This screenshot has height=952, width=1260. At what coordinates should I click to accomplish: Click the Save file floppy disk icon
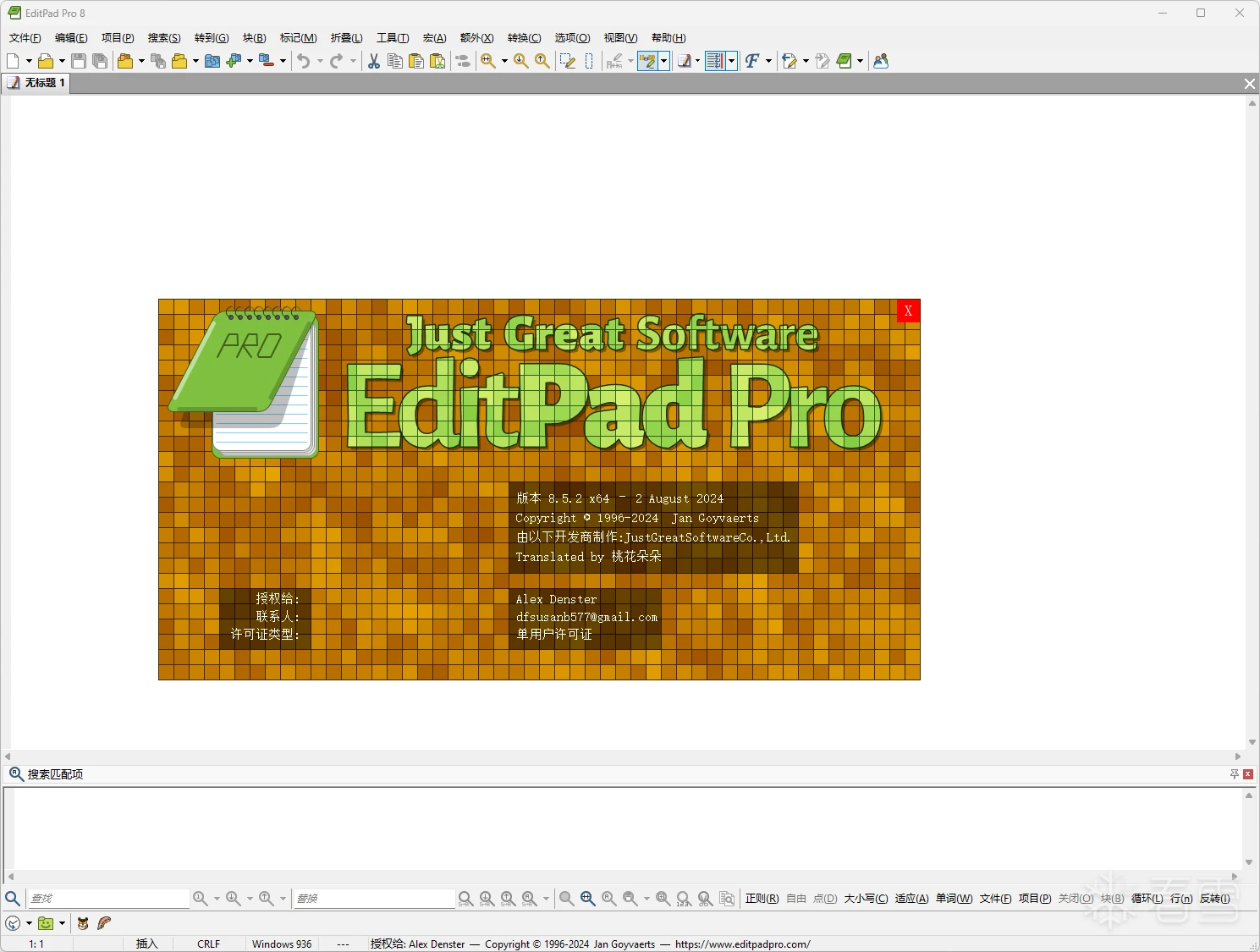[x=79, y=61]
